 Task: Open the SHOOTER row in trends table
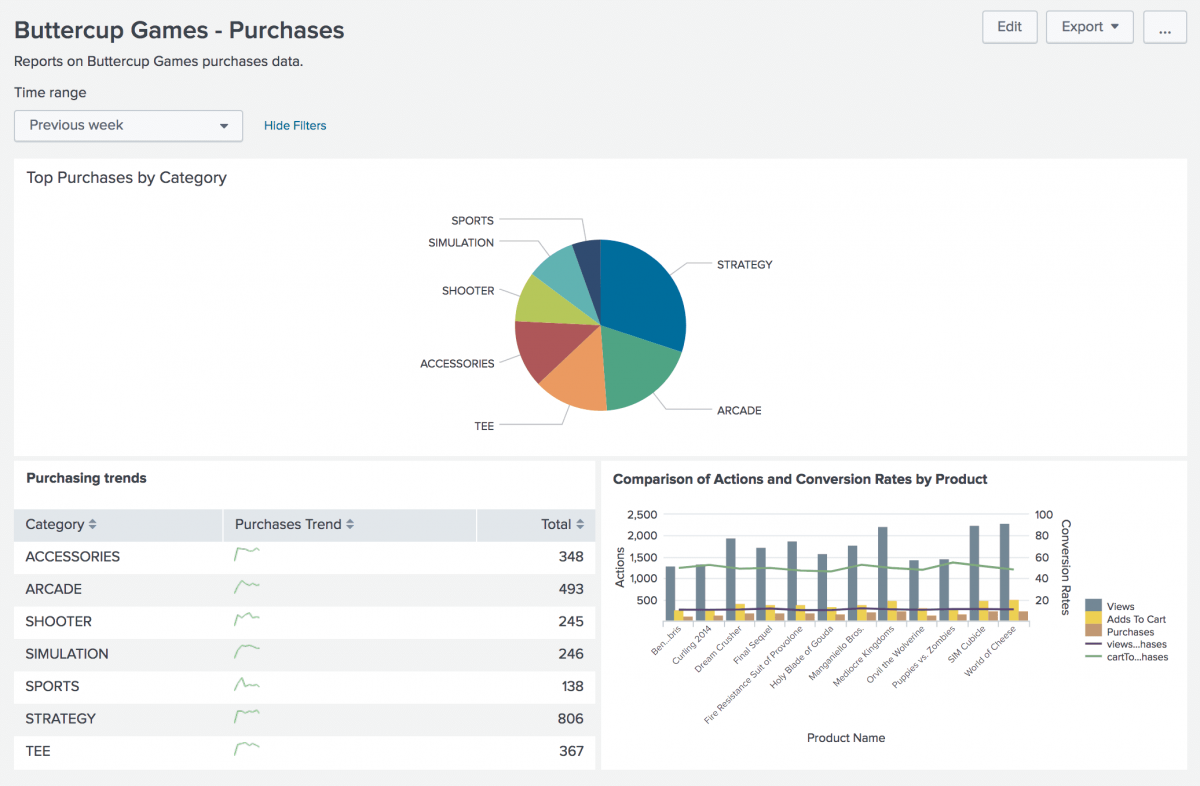[304, 621]
